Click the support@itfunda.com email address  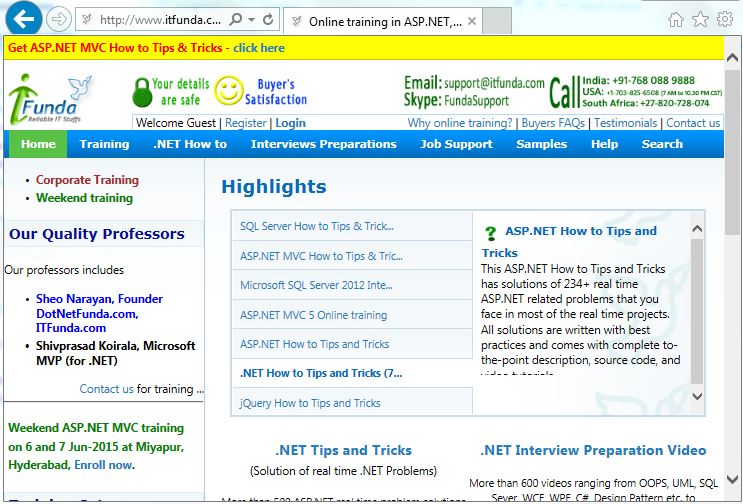(494, 83)
